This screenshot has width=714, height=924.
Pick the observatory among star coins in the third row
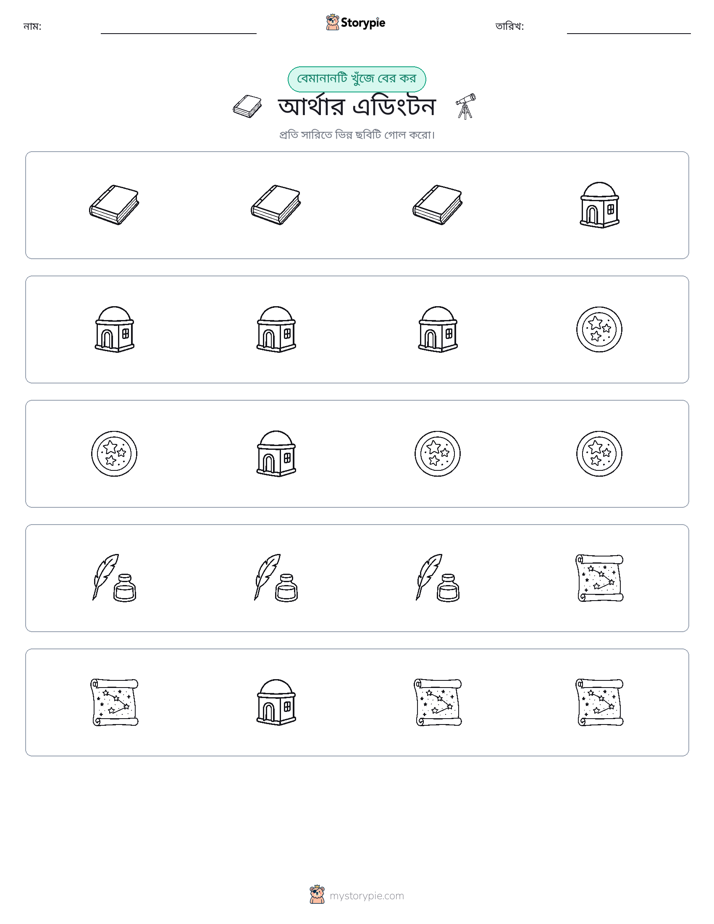(276, 454)
